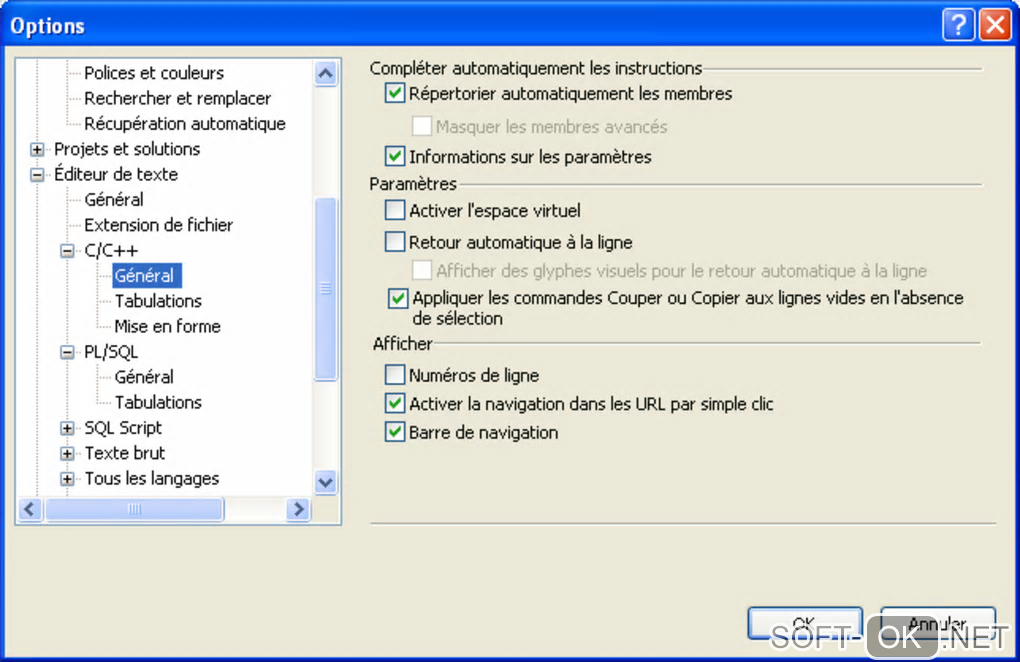
Task: Select Tabulations under C/C++
Action: click(158, 301)
